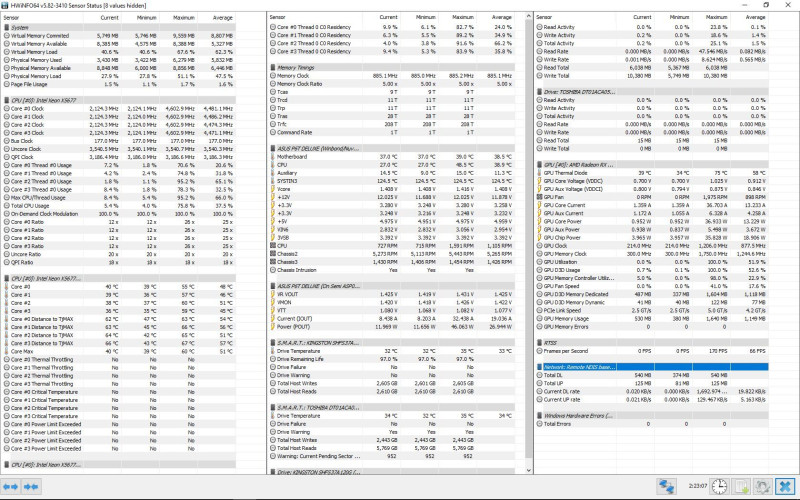Click the blue X close sensors button

coord(785,486)
